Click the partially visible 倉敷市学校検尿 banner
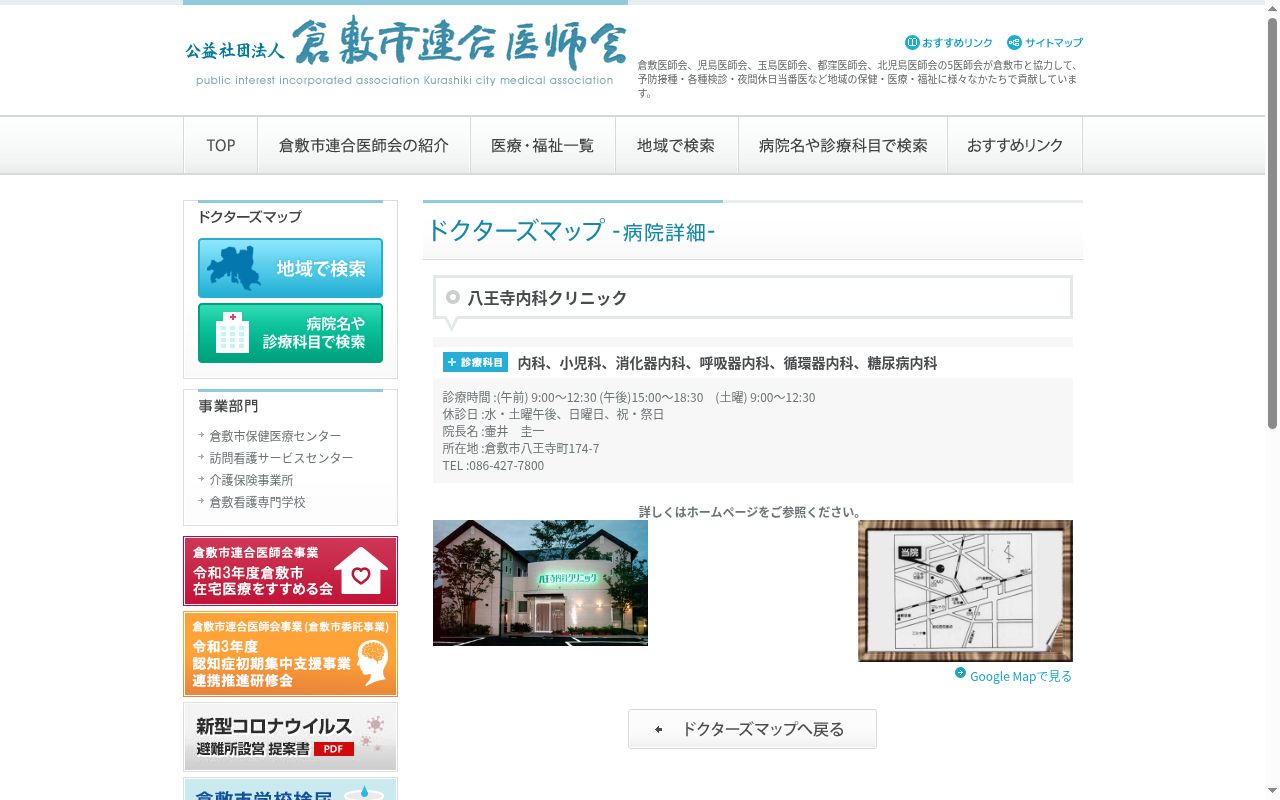 pyautogui.click(x=290, y=789)
